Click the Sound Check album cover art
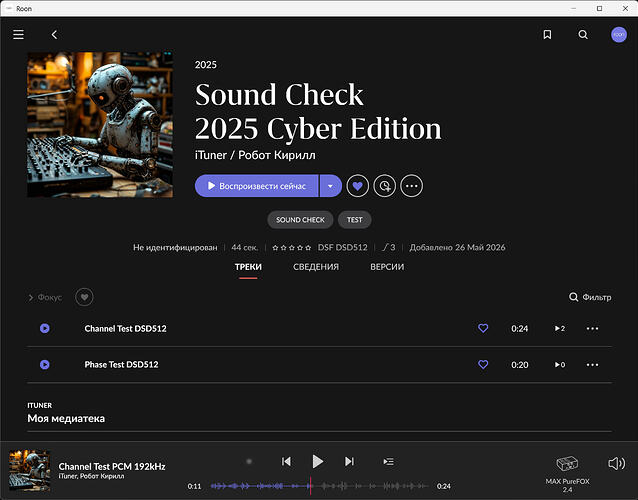The height and width of the screenshot is (500, 638). [100, 124]
